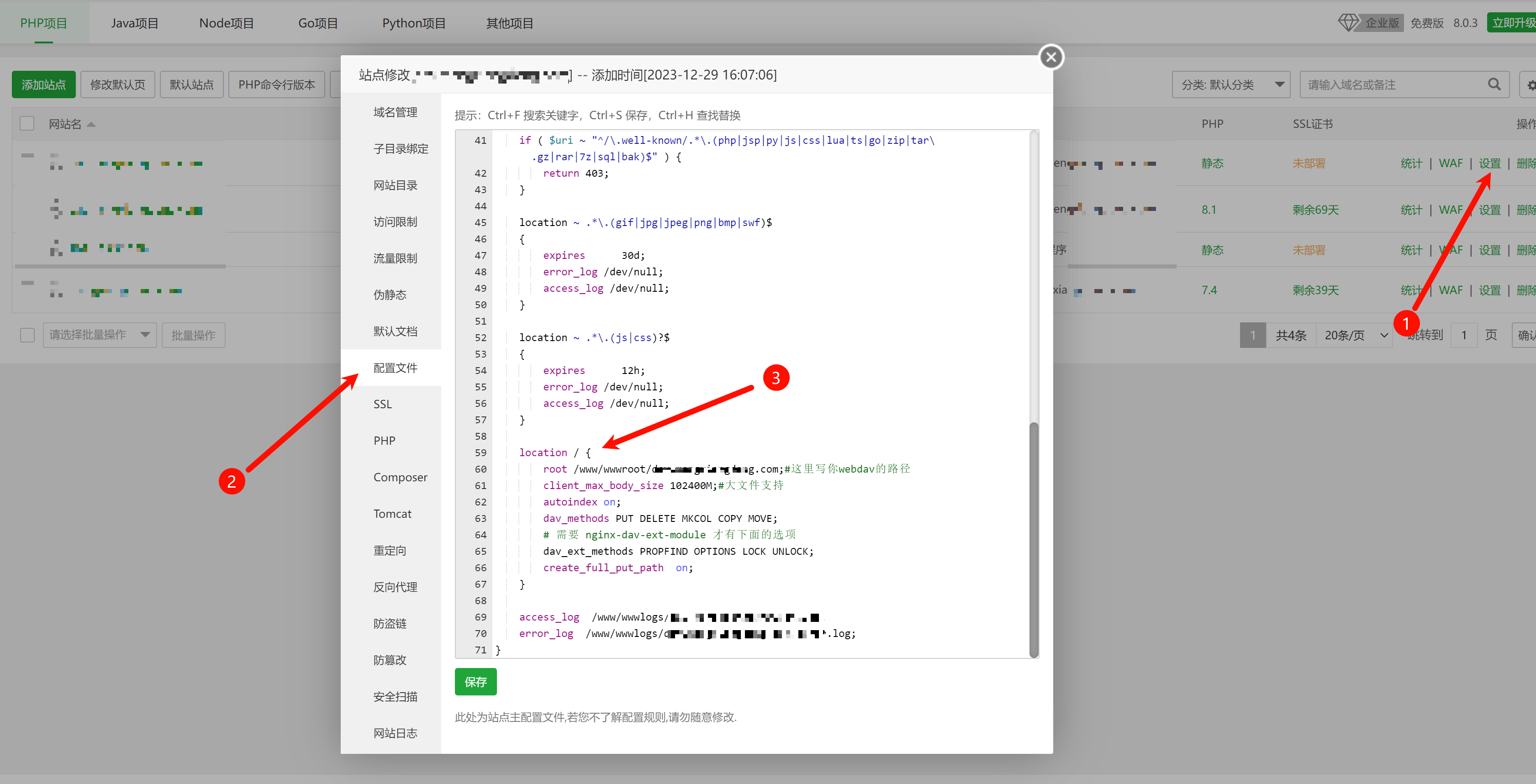Open 防盗链 section

[390, 624]
